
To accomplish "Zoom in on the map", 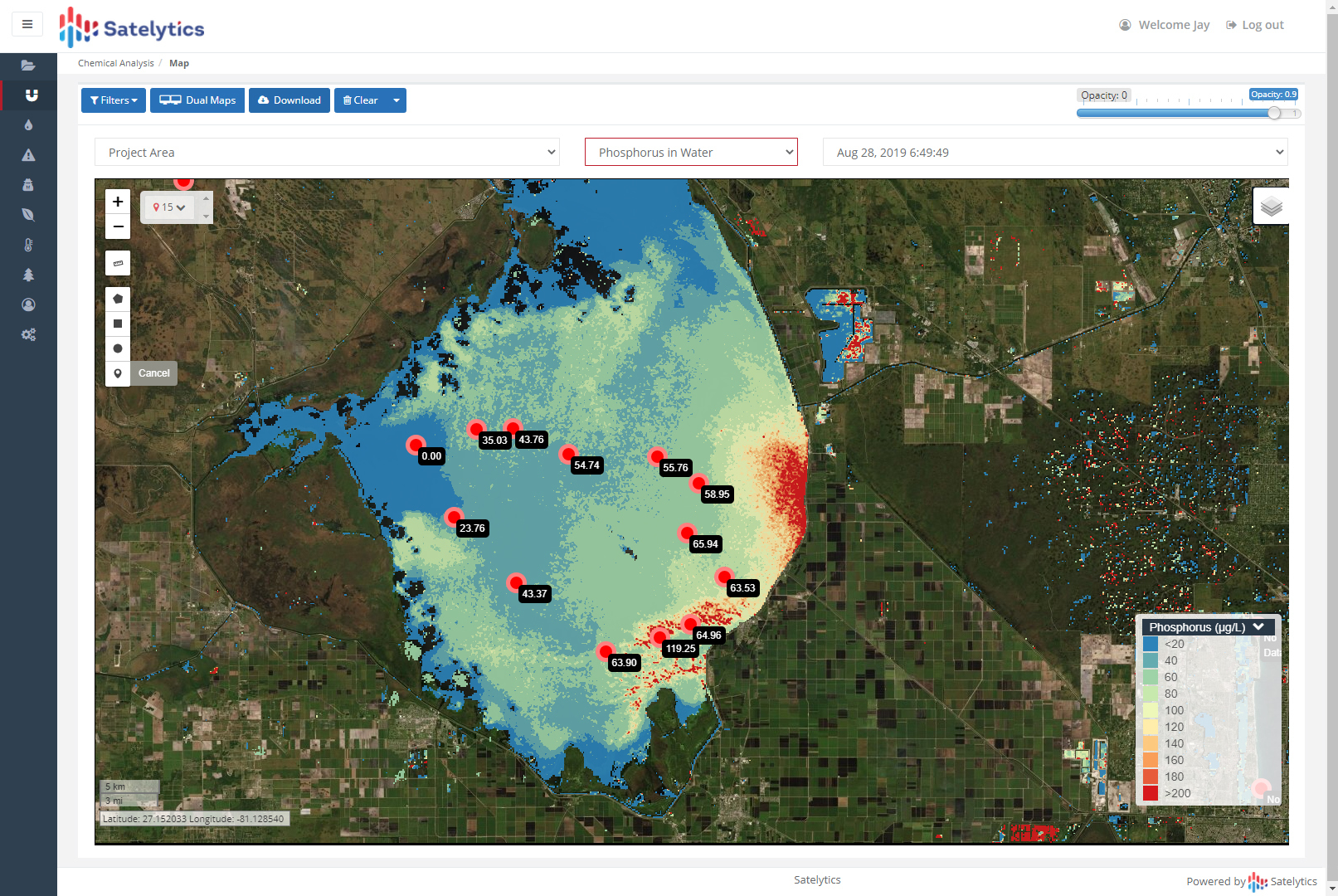I will pos(118,202).
